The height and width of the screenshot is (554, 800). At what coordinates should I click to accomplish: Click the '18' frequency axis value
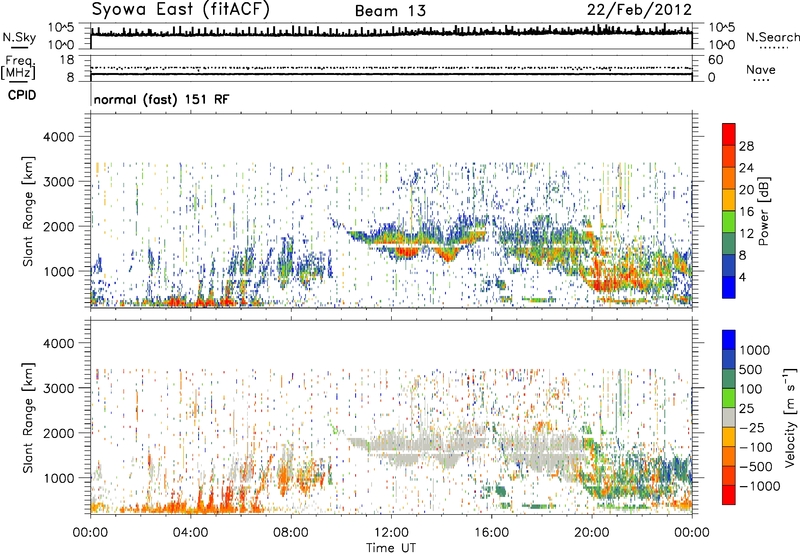[x=66, y=60]
